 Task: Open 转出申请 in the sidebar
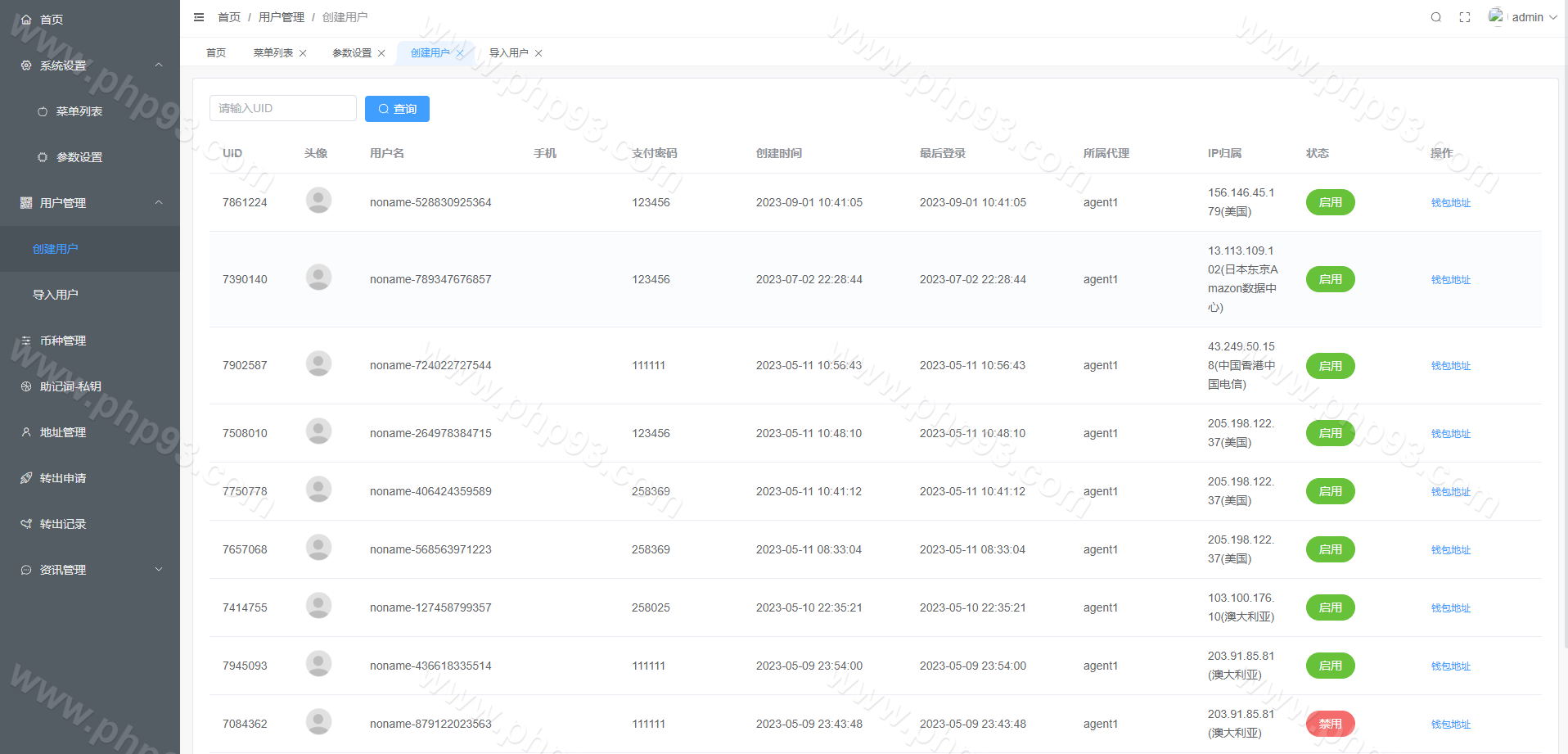[63, 478]
